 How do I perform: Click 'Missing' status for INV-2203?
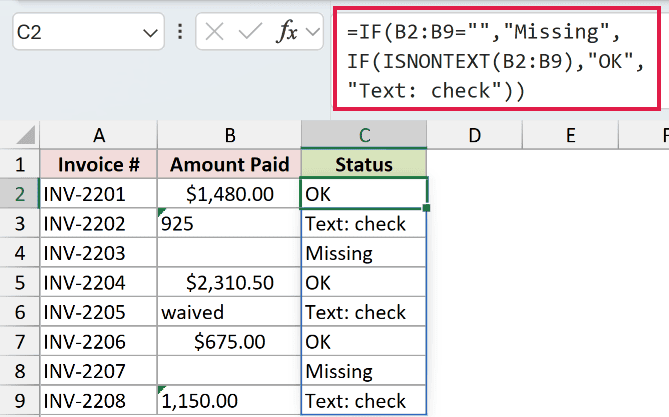(x=364, y=253)
